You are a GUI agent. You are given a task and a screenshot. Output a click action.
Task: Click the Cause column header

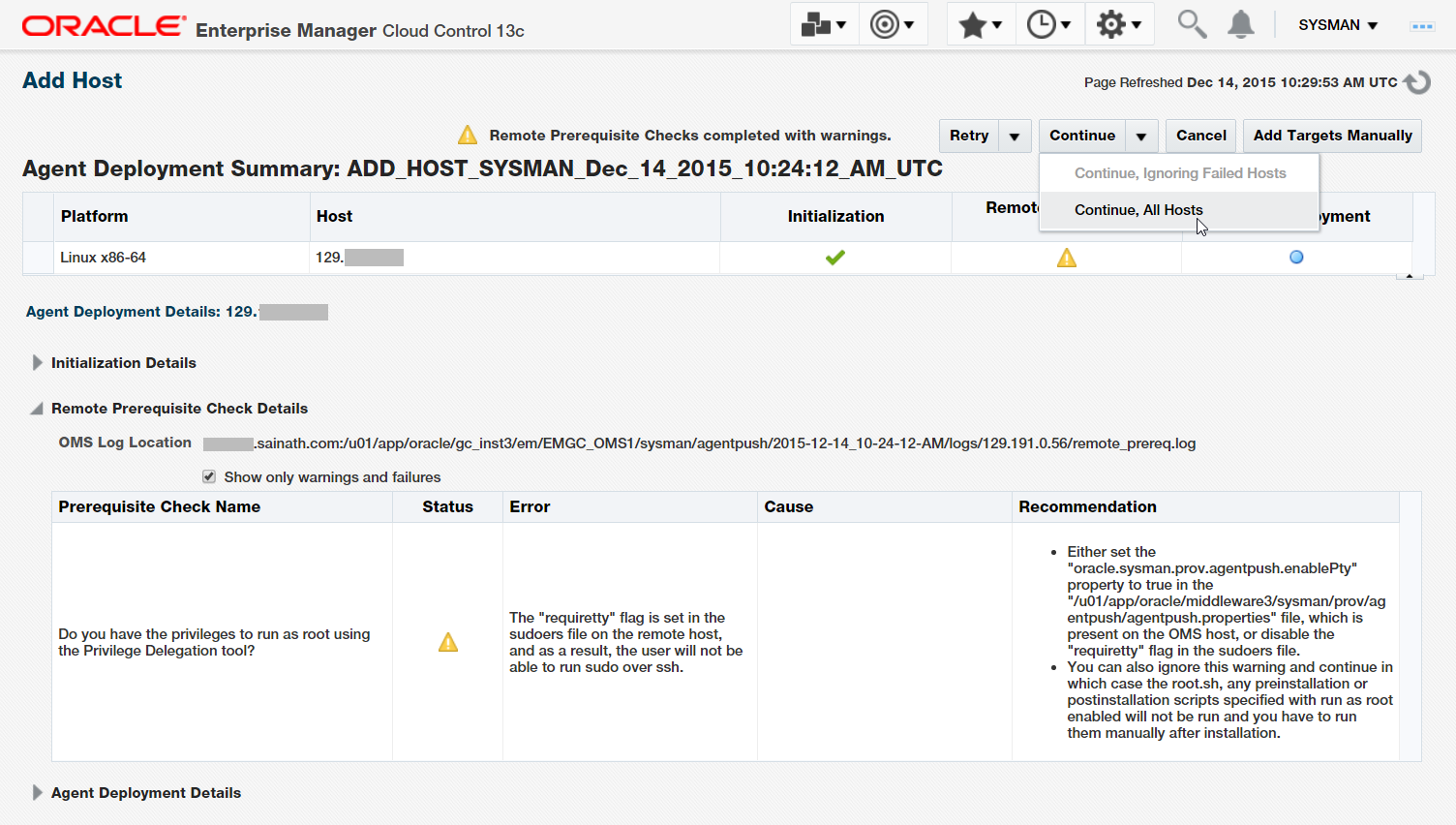(885, 506)
